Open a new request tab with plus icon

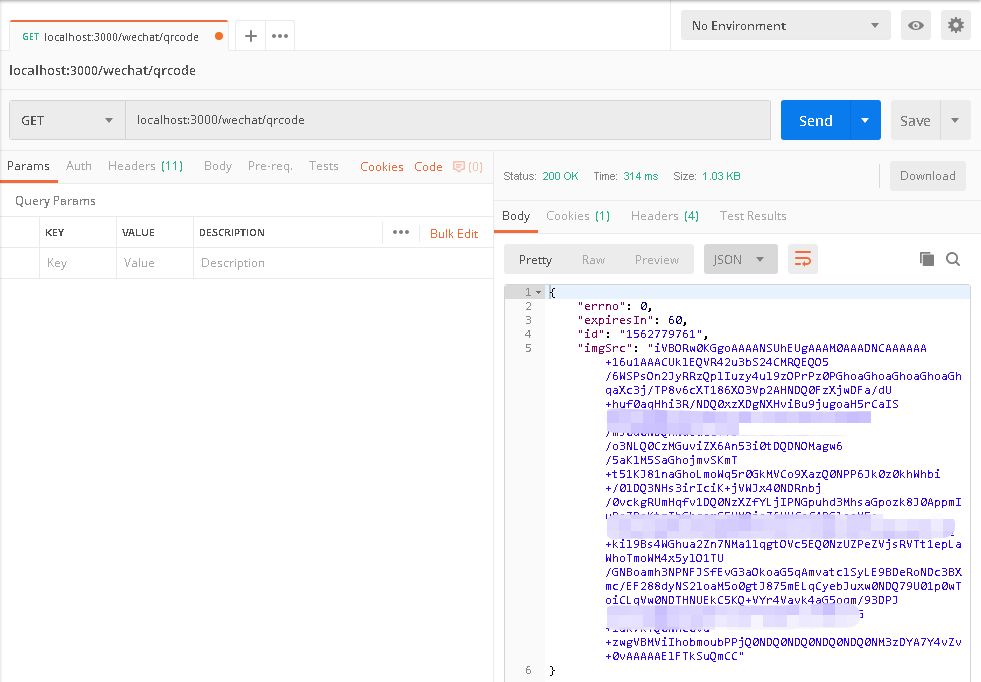(x=250, y=36)
